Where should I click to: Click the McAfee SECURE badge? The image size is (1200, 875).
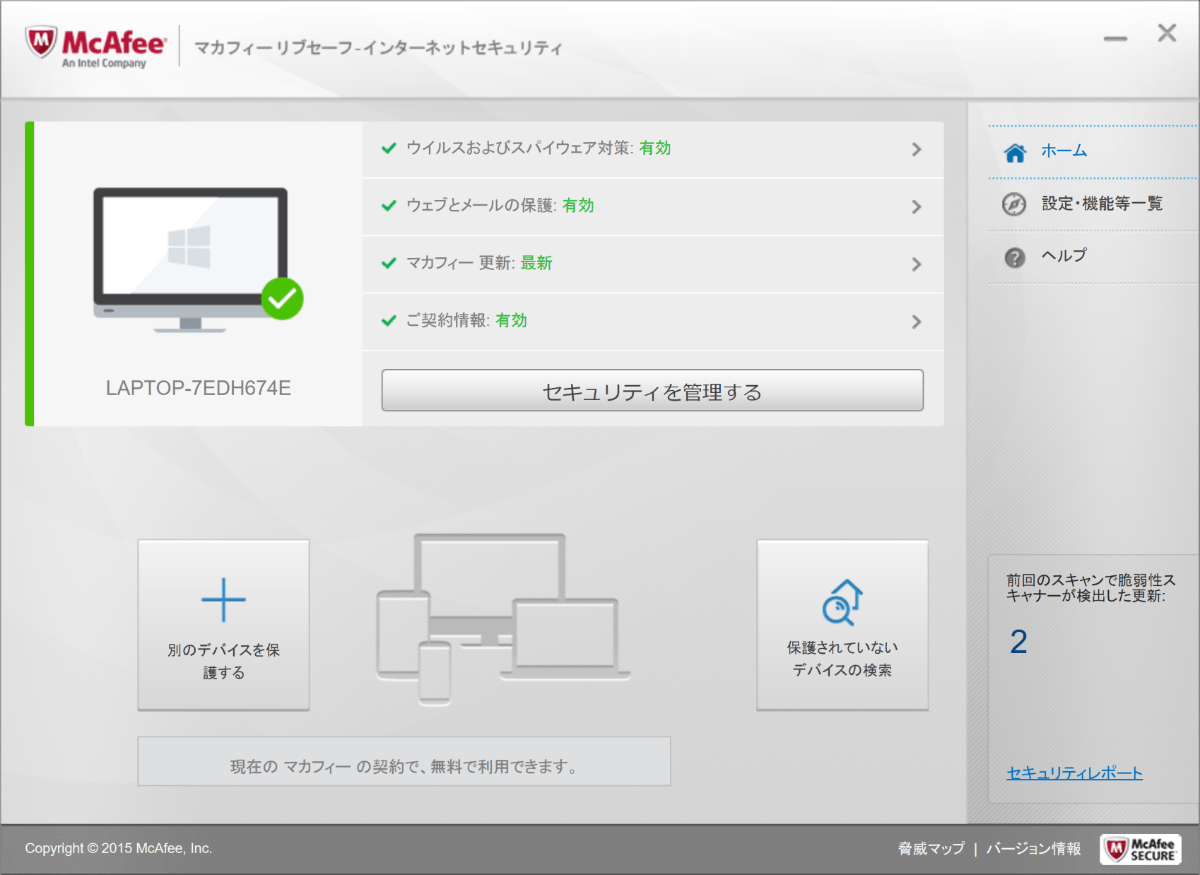click(1140, 849)
